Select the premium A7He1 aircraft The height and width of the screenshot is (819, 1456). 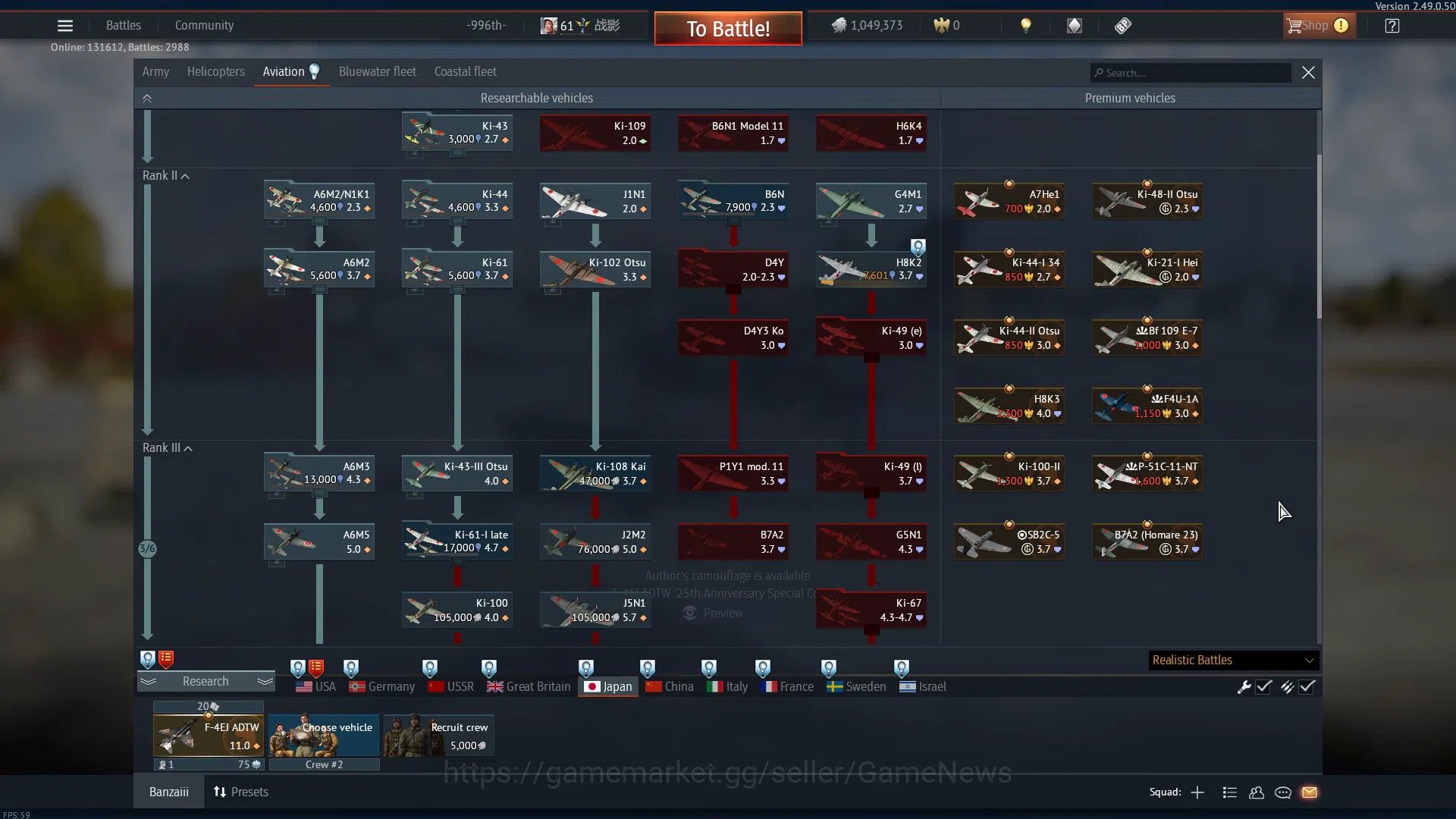pyautogui.click(x=1009, y=201)
